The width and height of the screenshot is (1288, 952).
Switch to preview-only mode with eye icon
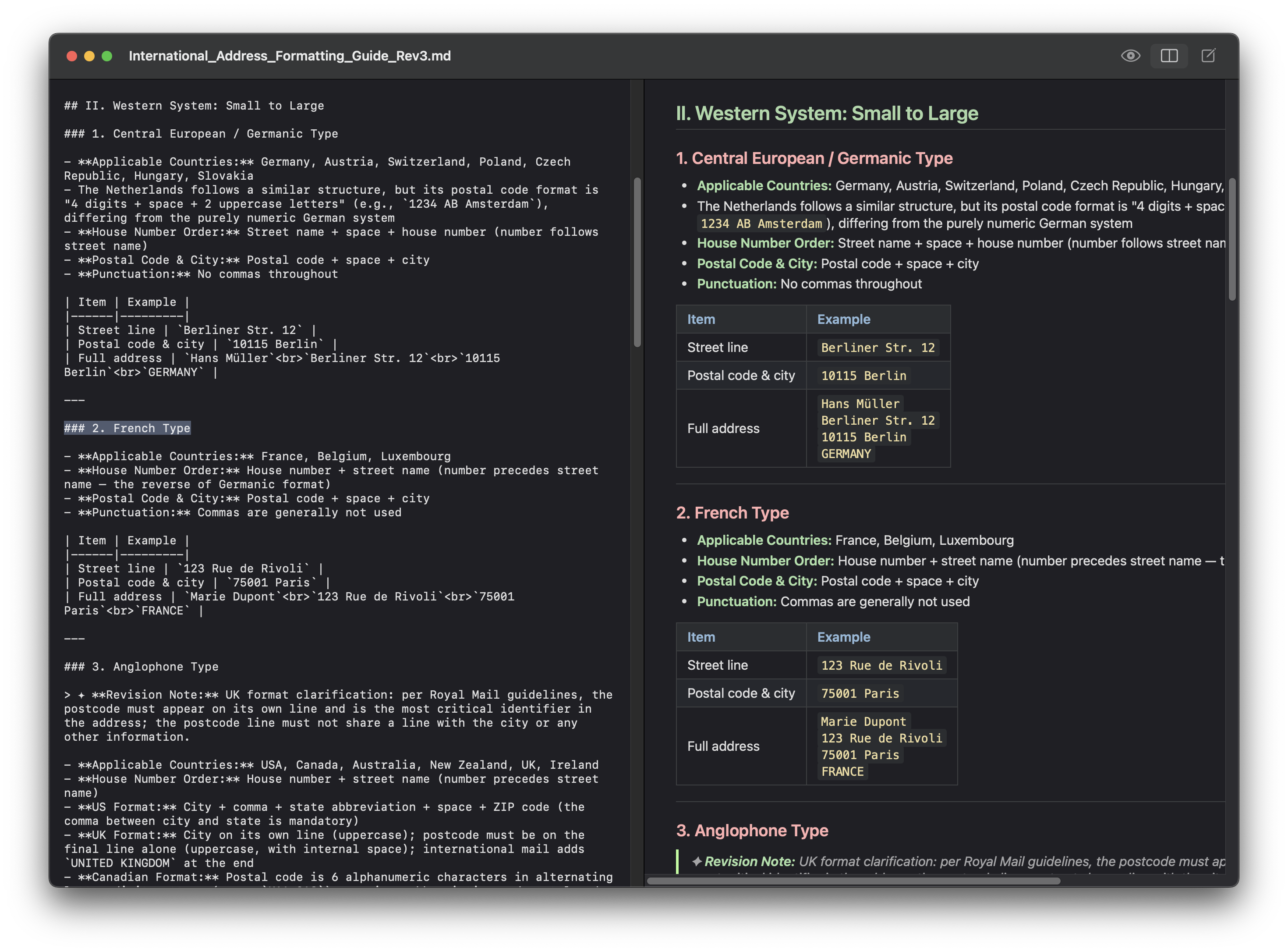click(x=1130, y=56)
